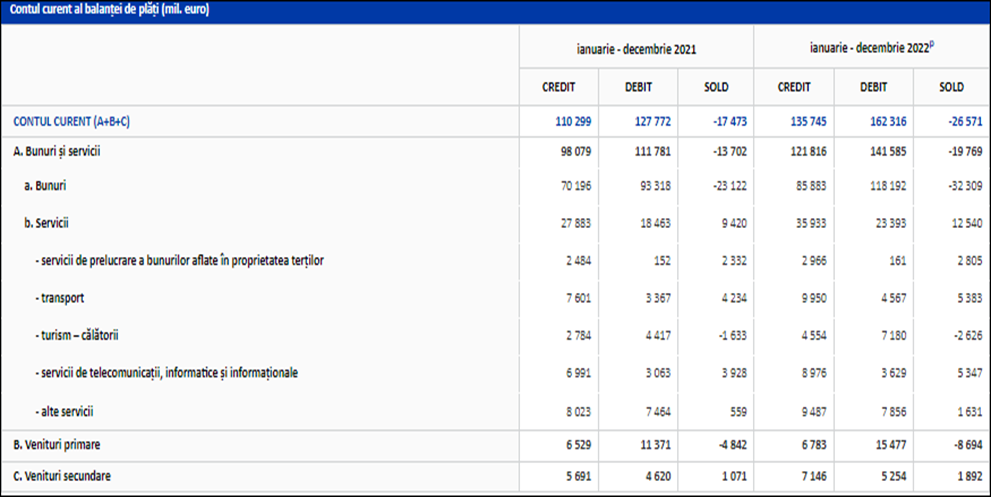Click the 'C. Venituri secundare' row label
The height and width of the screenshot is (497, 991).
tap(62, 477)
